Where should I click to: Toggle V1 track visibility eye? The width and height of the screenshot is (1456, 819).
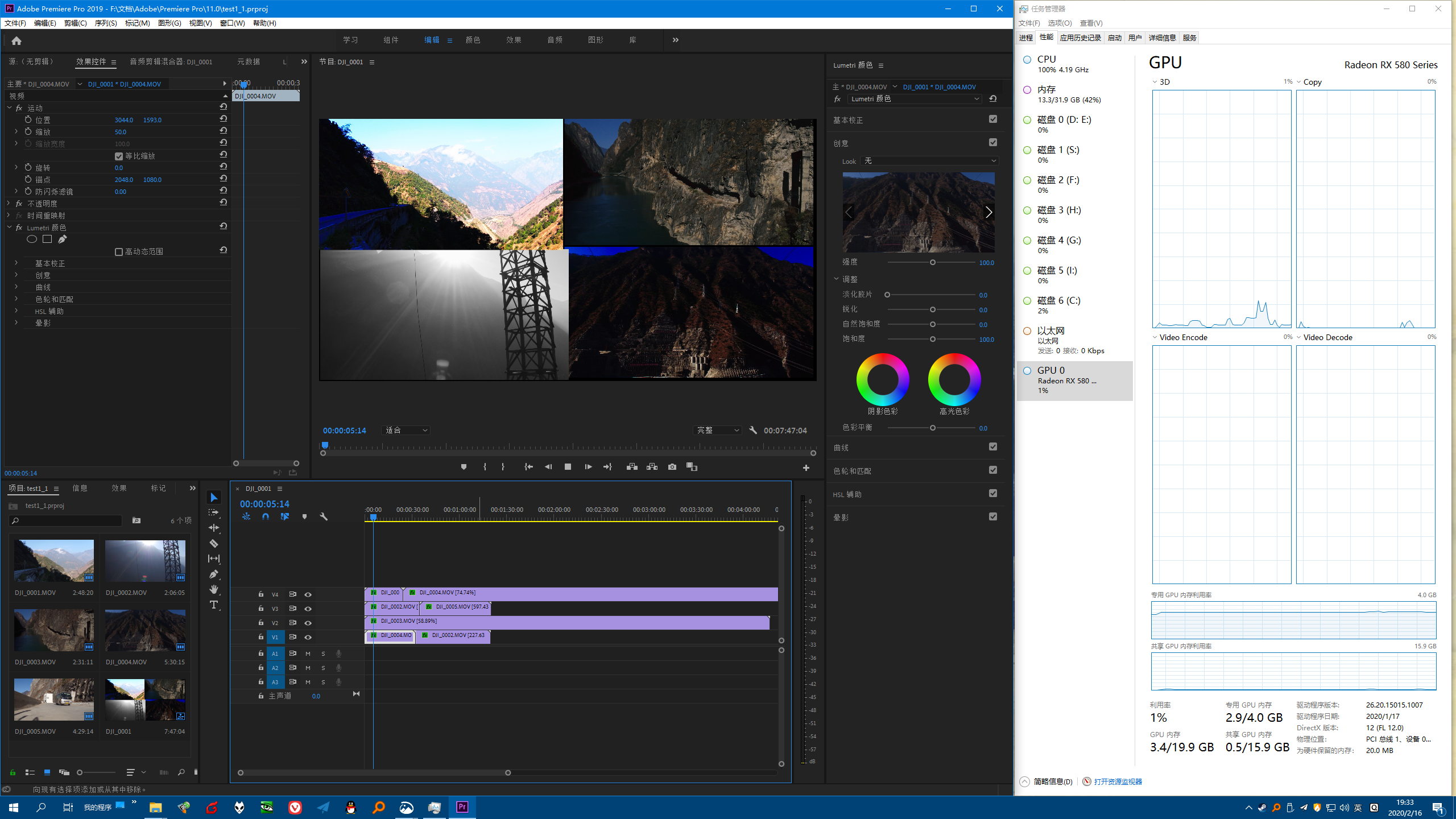pyautogui.click(x=308, y=637)
